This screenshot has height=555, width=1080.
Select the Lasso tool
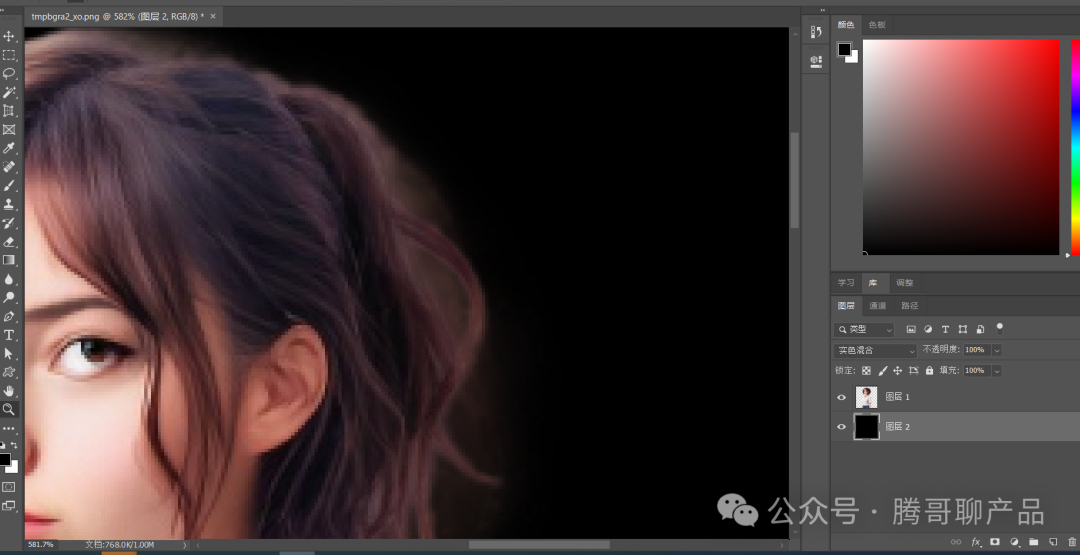(x=9, y=73)
